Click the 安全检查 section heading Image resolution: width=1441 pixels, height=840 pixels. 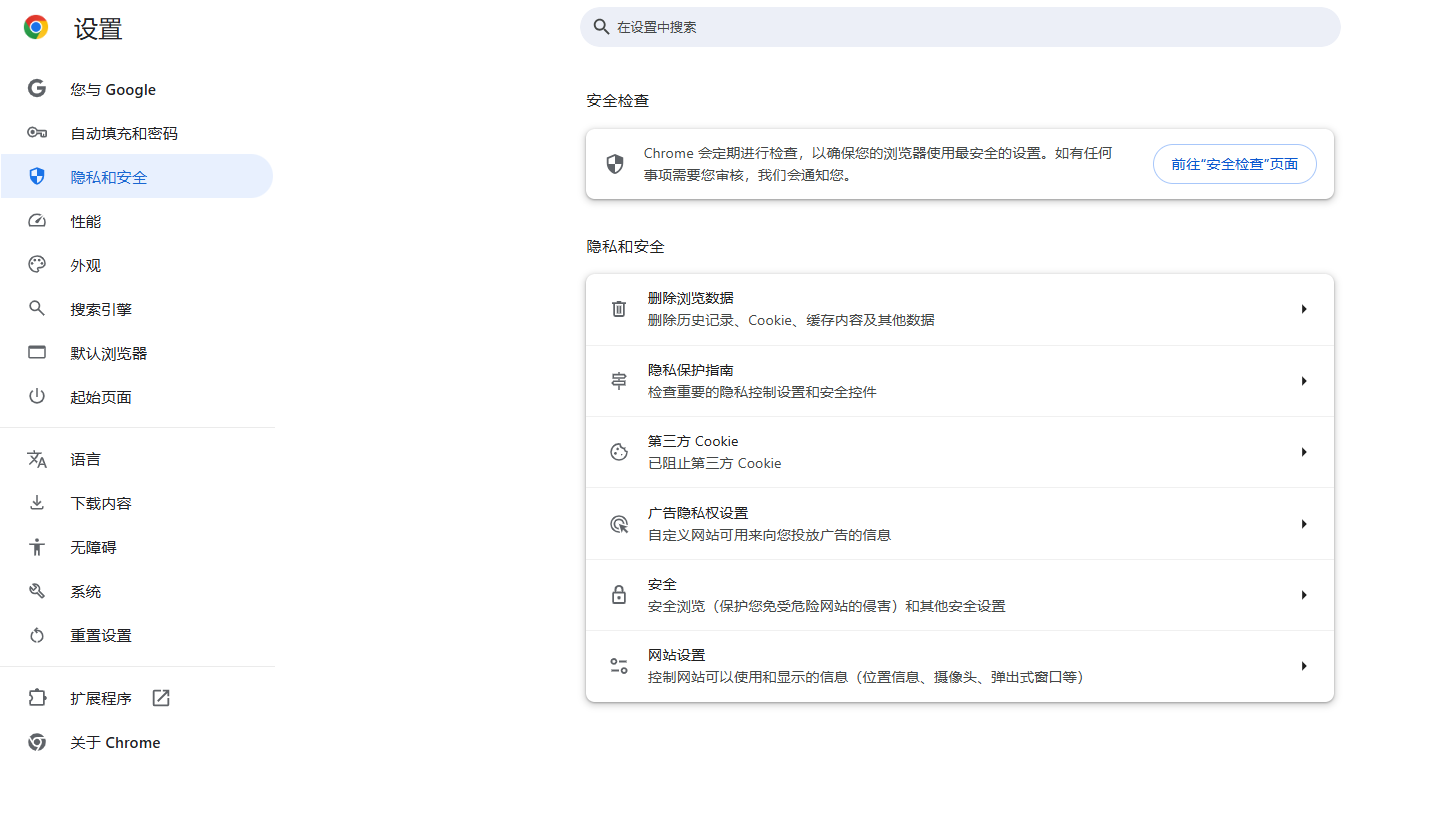point(618,101)
